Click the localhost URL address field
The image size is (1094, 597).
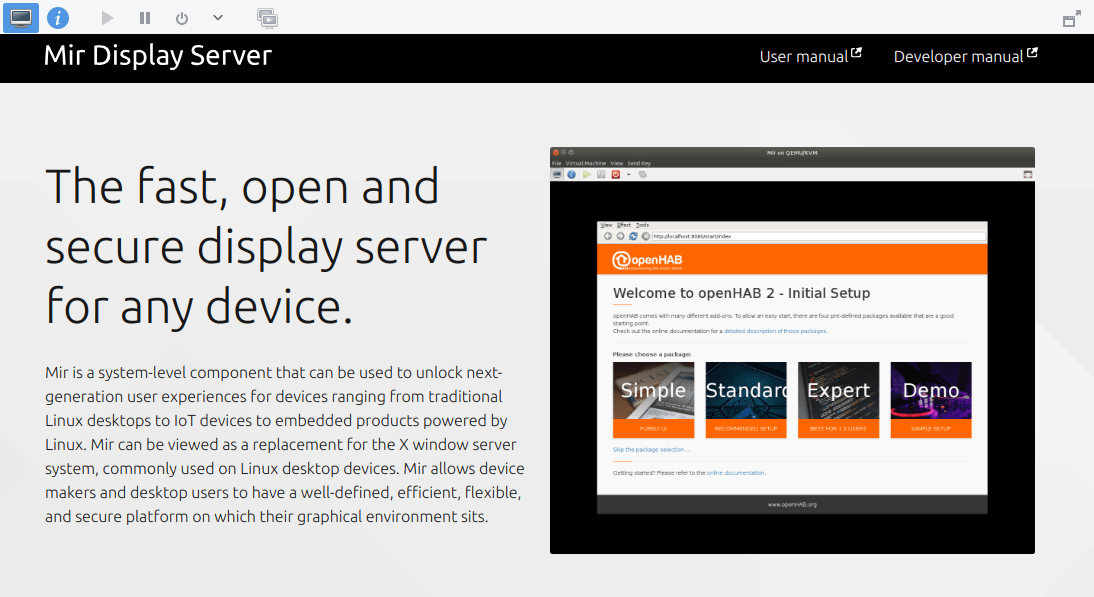pos(818,236)
